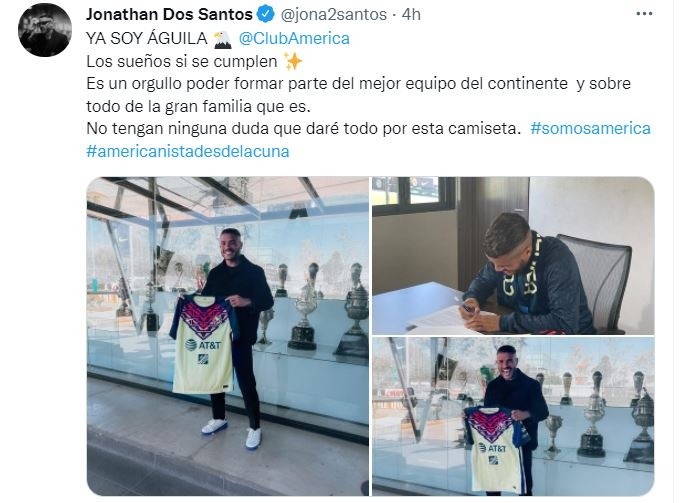Click the sentence about daré todo por esta camiseta

tap(304, 129)
